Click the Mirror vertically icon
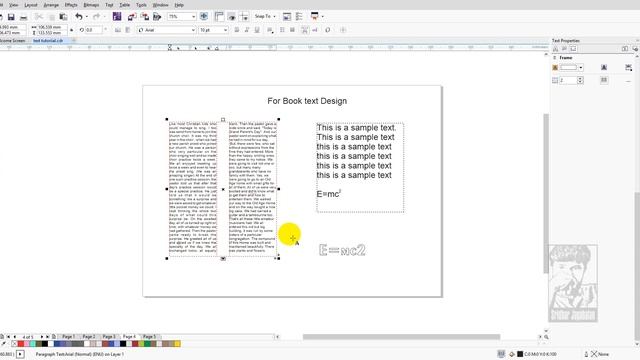640x360 pixels. pyautogui.click(x=128, y=30)
